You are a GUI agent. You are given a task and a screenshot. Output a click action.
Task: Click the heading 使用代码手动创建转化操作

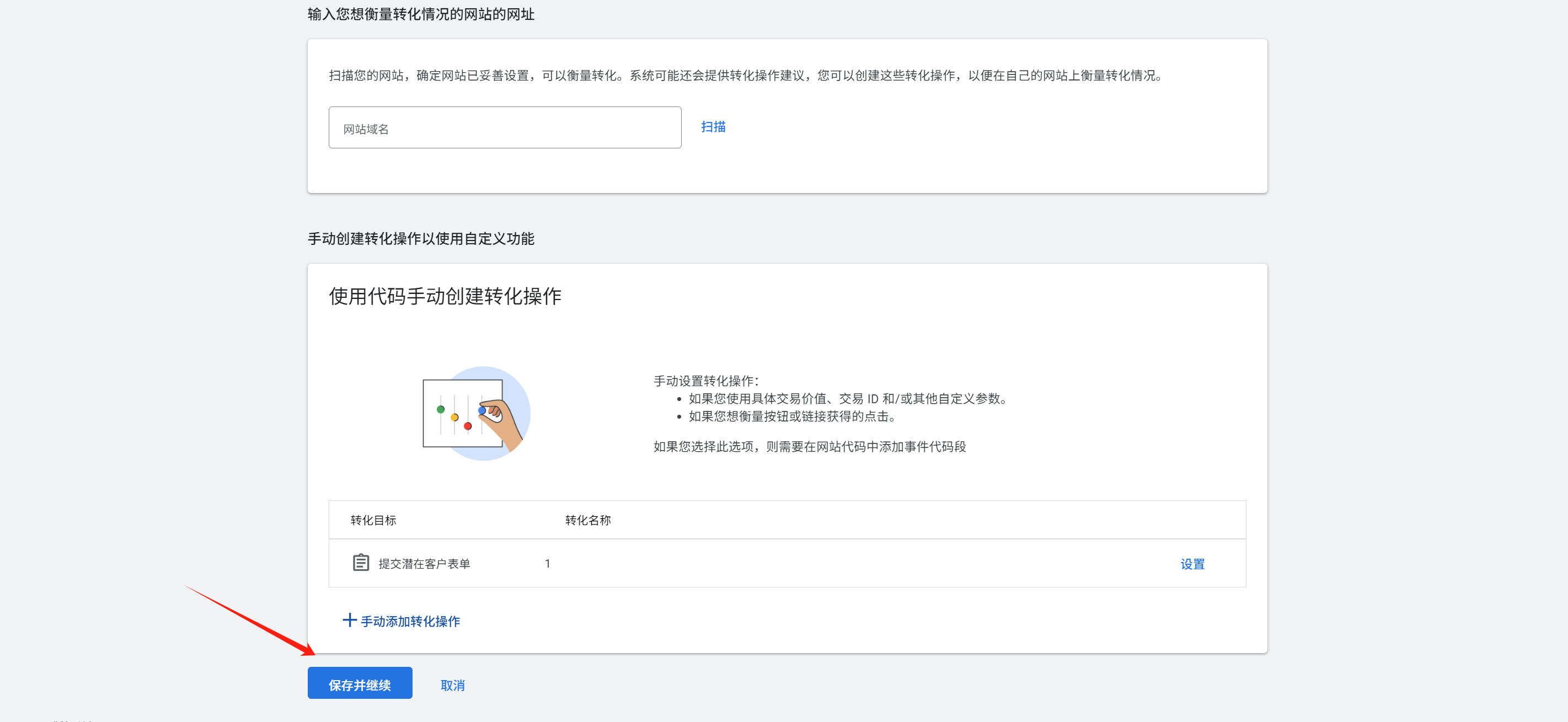click(x=445, y=297)
